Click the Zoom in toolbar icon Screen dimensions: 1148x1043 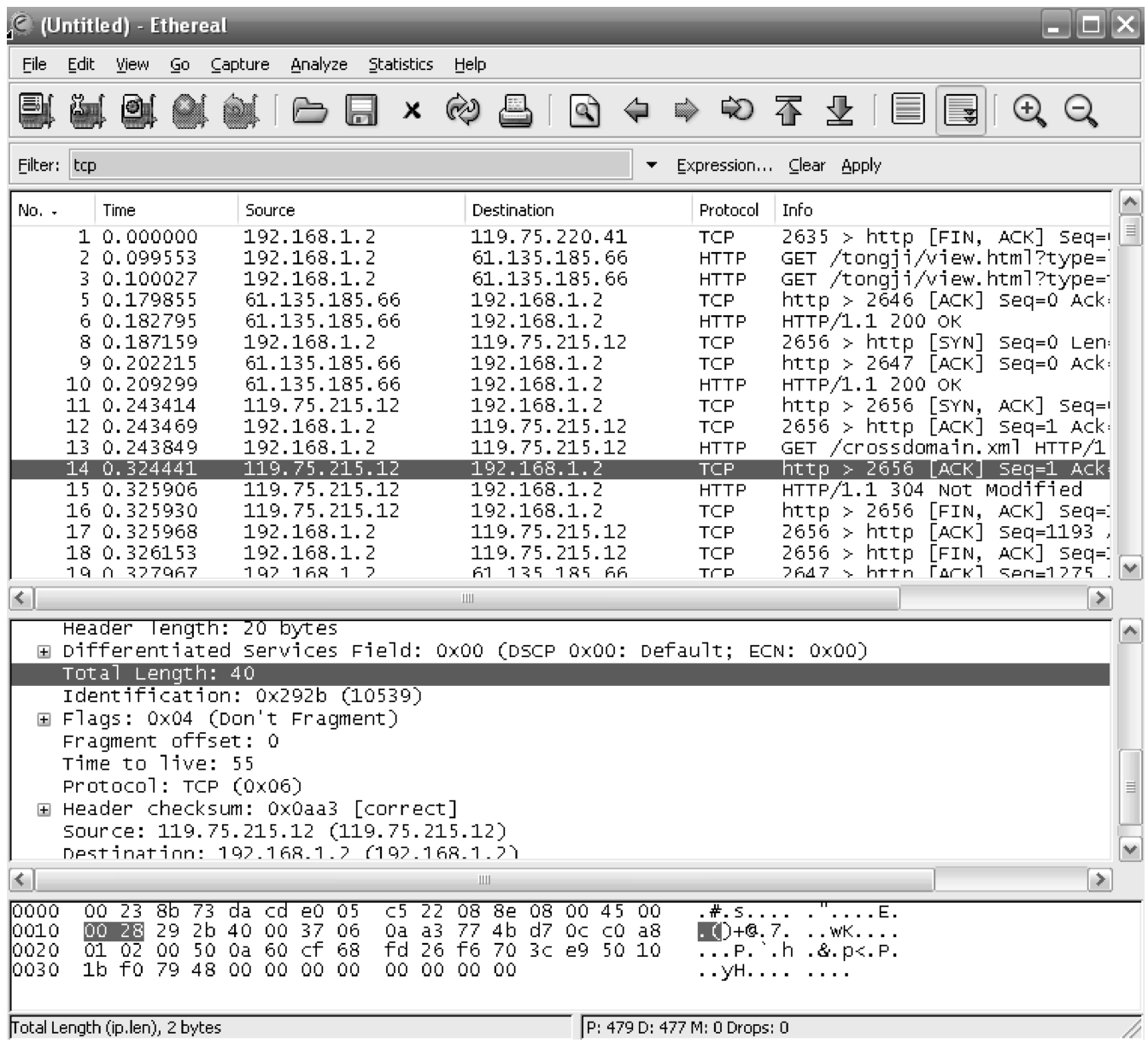[x=1028, y=111]
